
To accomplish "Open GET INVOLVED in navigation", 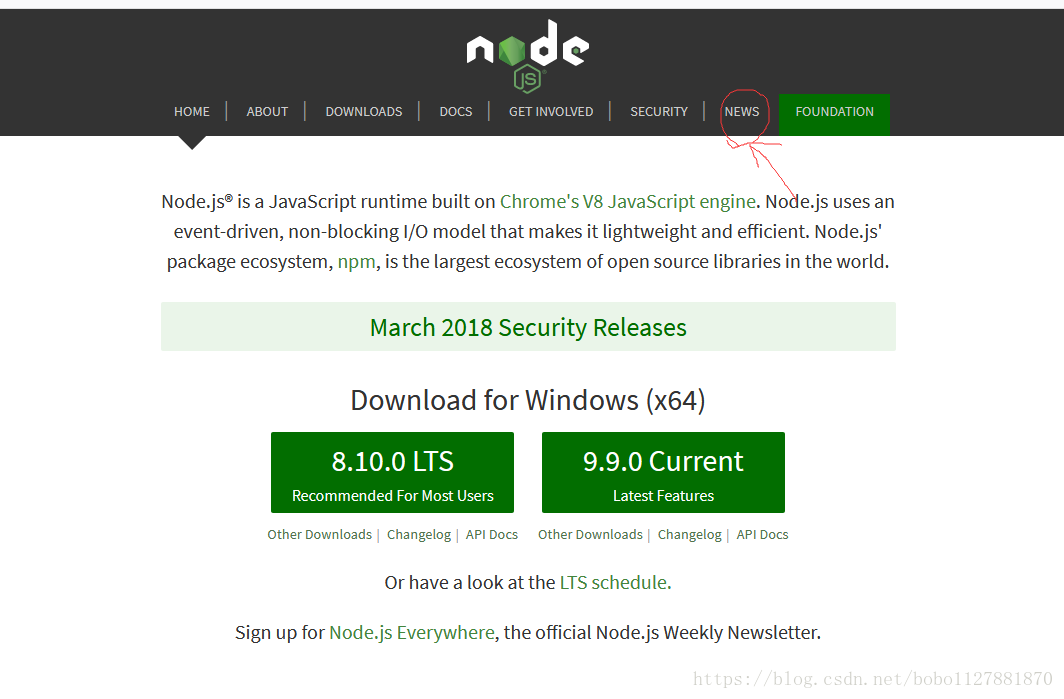I will click(551, 112).
